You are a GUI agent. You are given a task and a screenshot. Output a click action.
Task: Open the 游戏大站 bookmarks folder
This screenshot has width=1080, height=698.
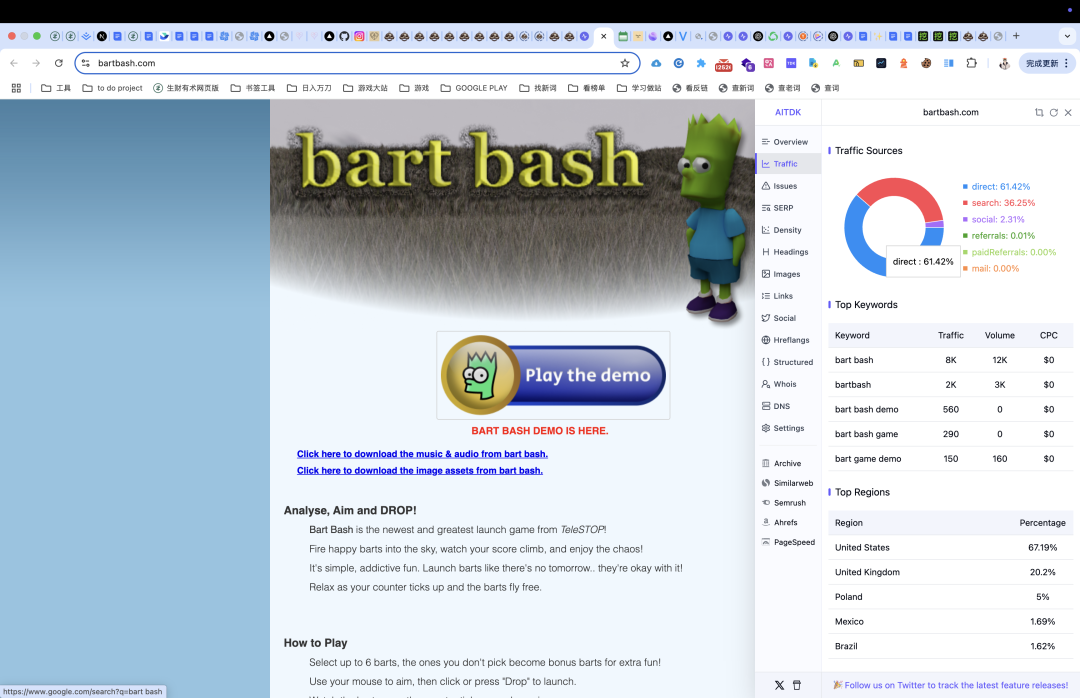click(365, 88)
